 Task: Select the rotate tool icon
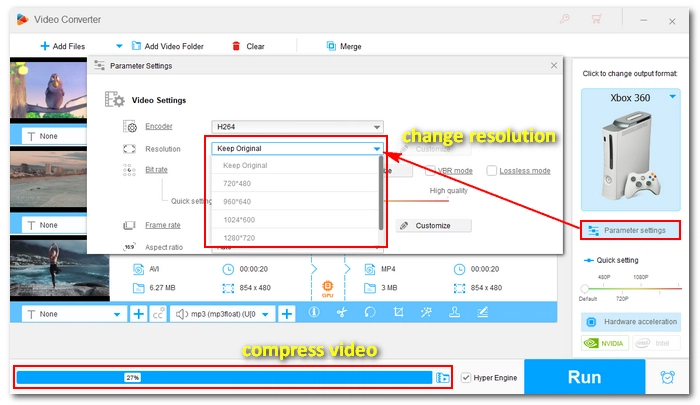(370, 312)
